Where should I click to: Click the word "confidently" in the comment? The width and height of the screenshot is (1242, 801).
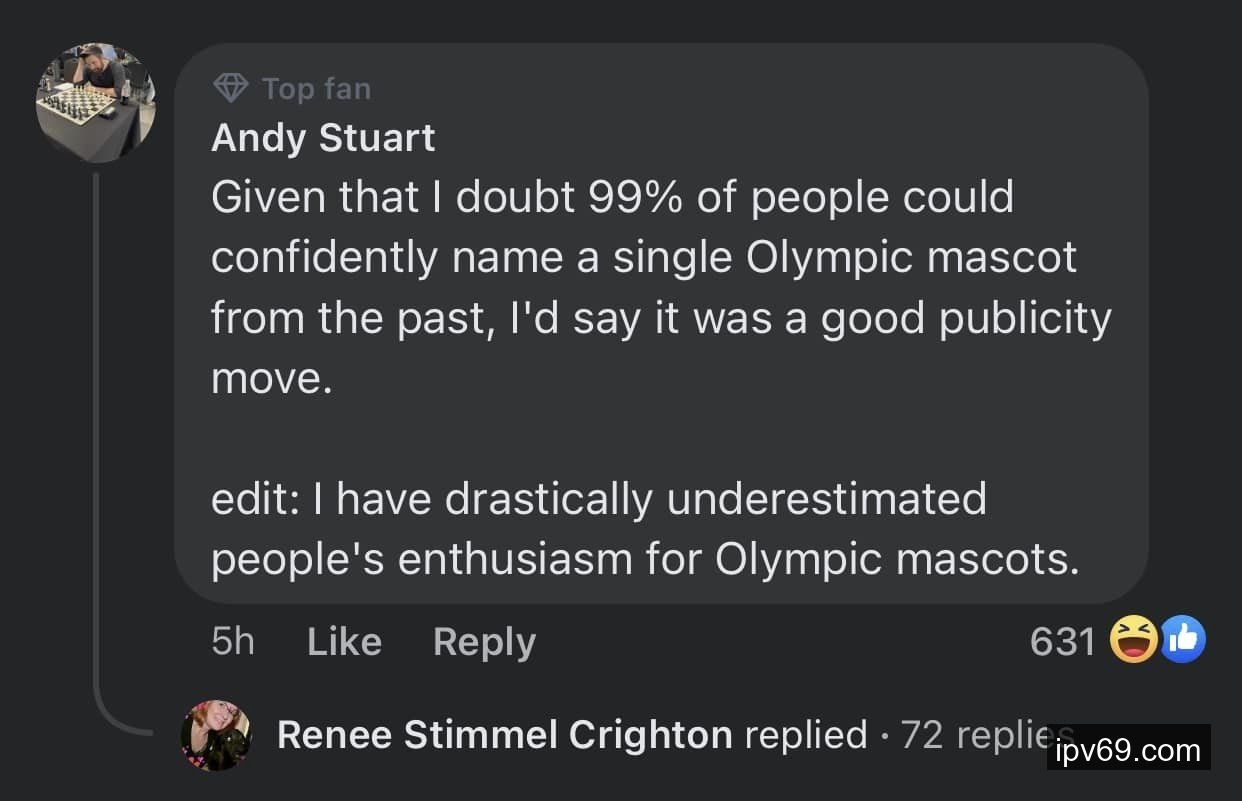(x=325, y=258)
